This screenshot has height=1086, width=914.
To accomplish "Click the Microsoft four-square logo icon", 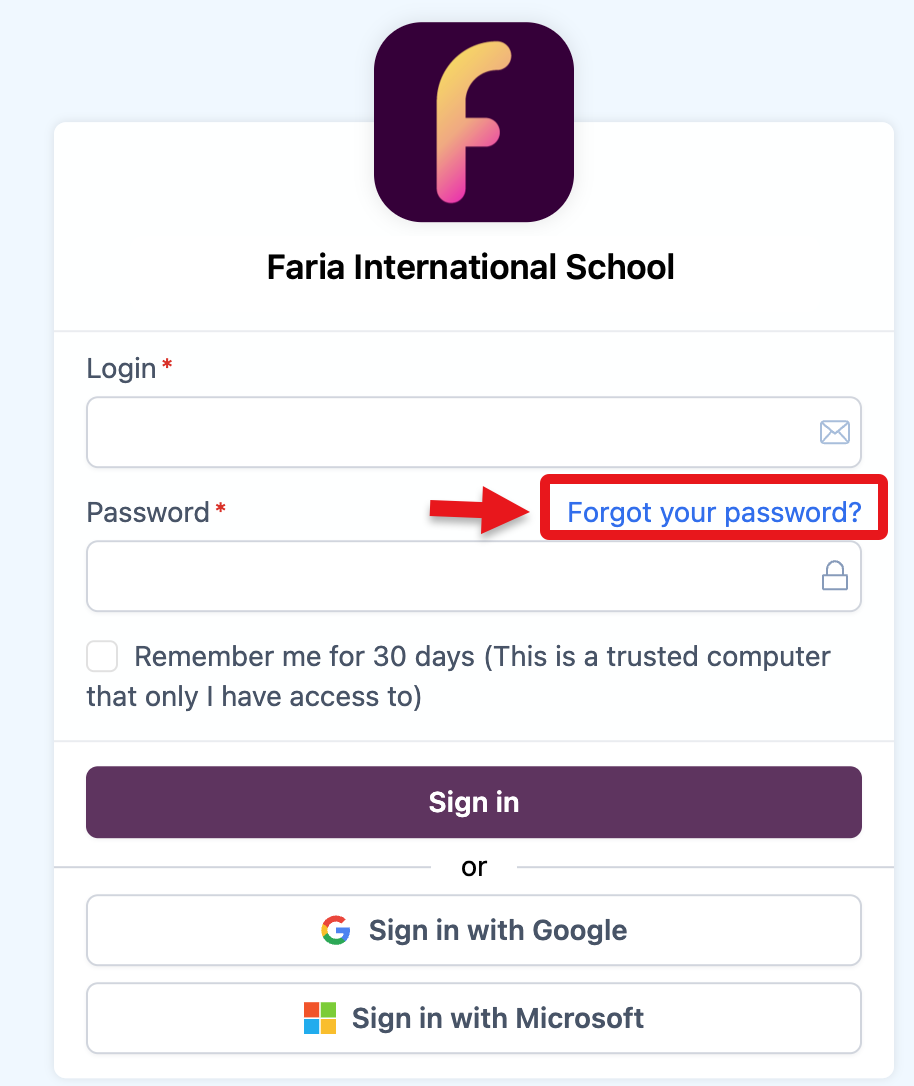I will (x=320, y=1018).
